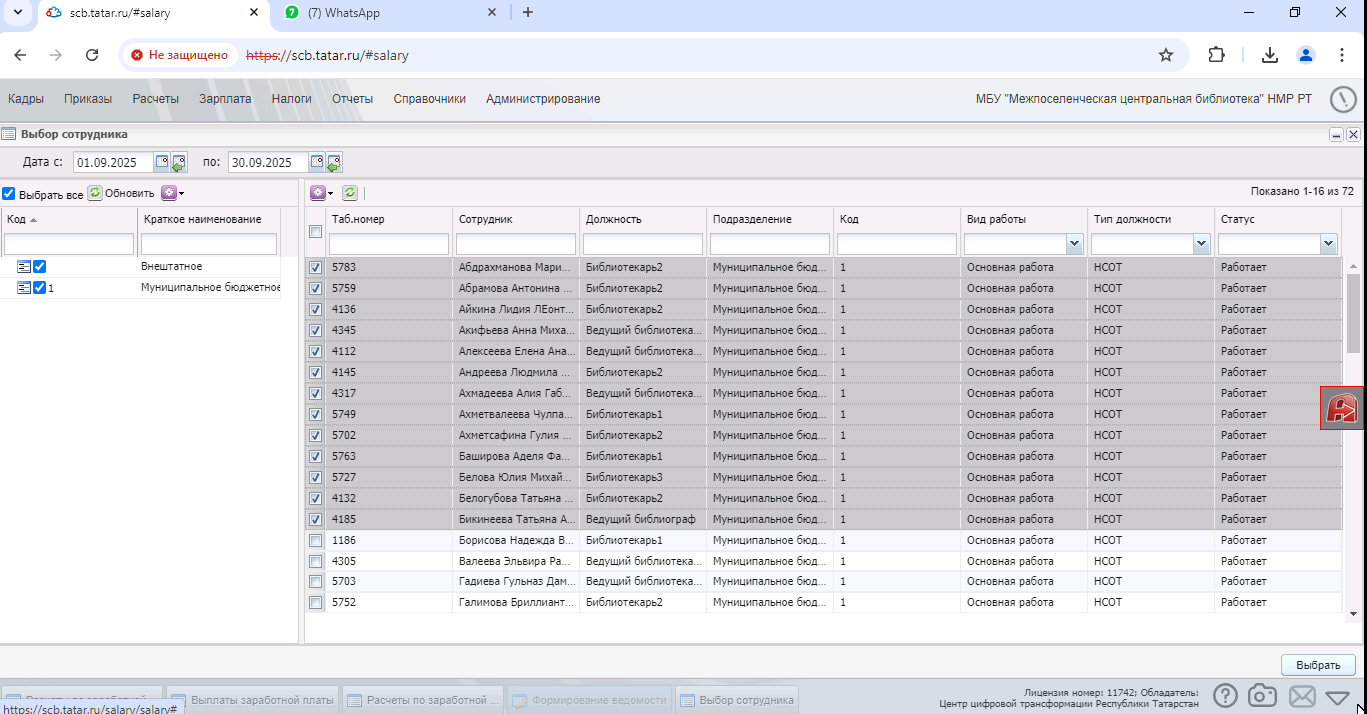The image size is (1367, 714).
Task: Click green-arrow calendar icon after start date
Action: (179, 162)
